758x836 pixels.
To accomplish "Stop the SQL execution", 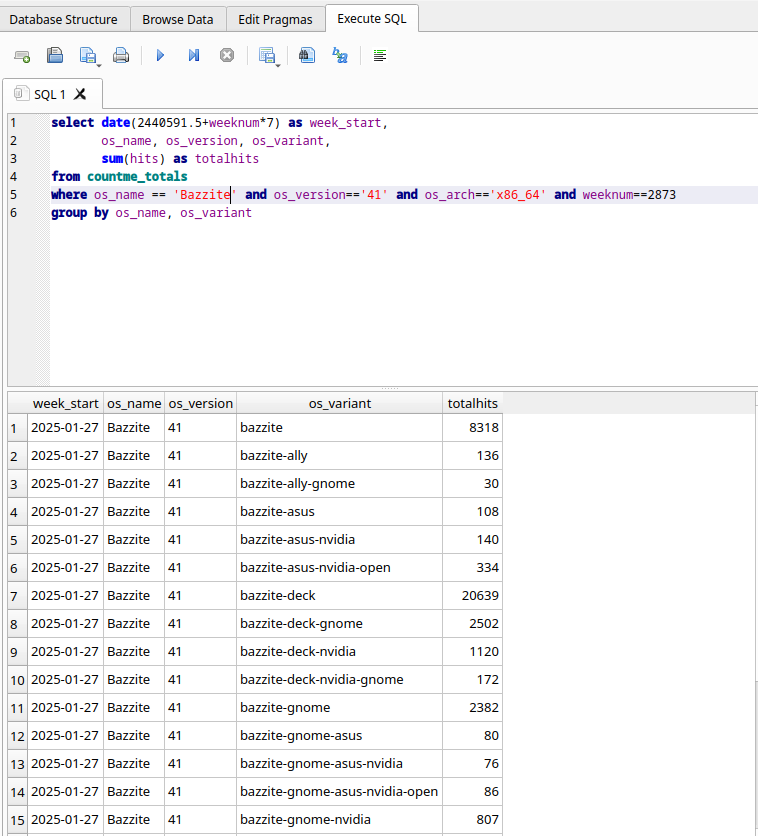I will [227, 56].
